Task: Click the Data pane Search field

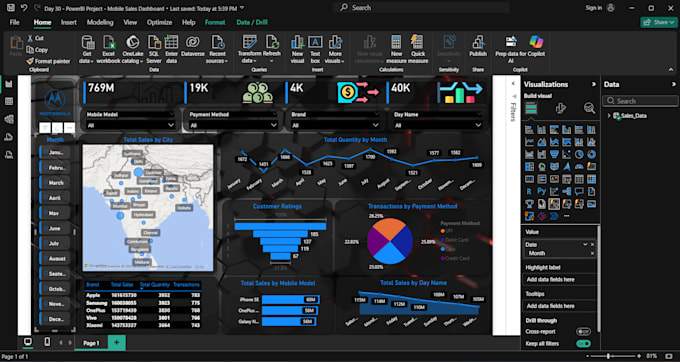Action: pos(640,101)
